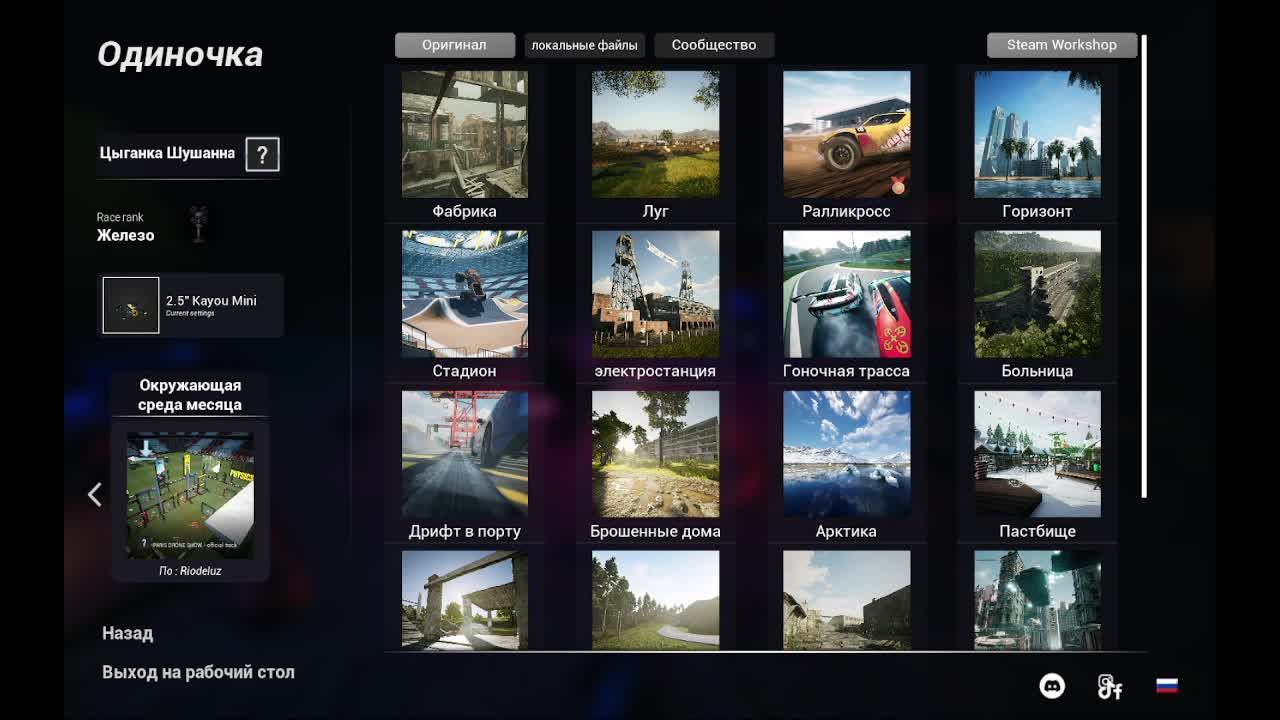Select the Луг map thumbnail

pos(656,134)
